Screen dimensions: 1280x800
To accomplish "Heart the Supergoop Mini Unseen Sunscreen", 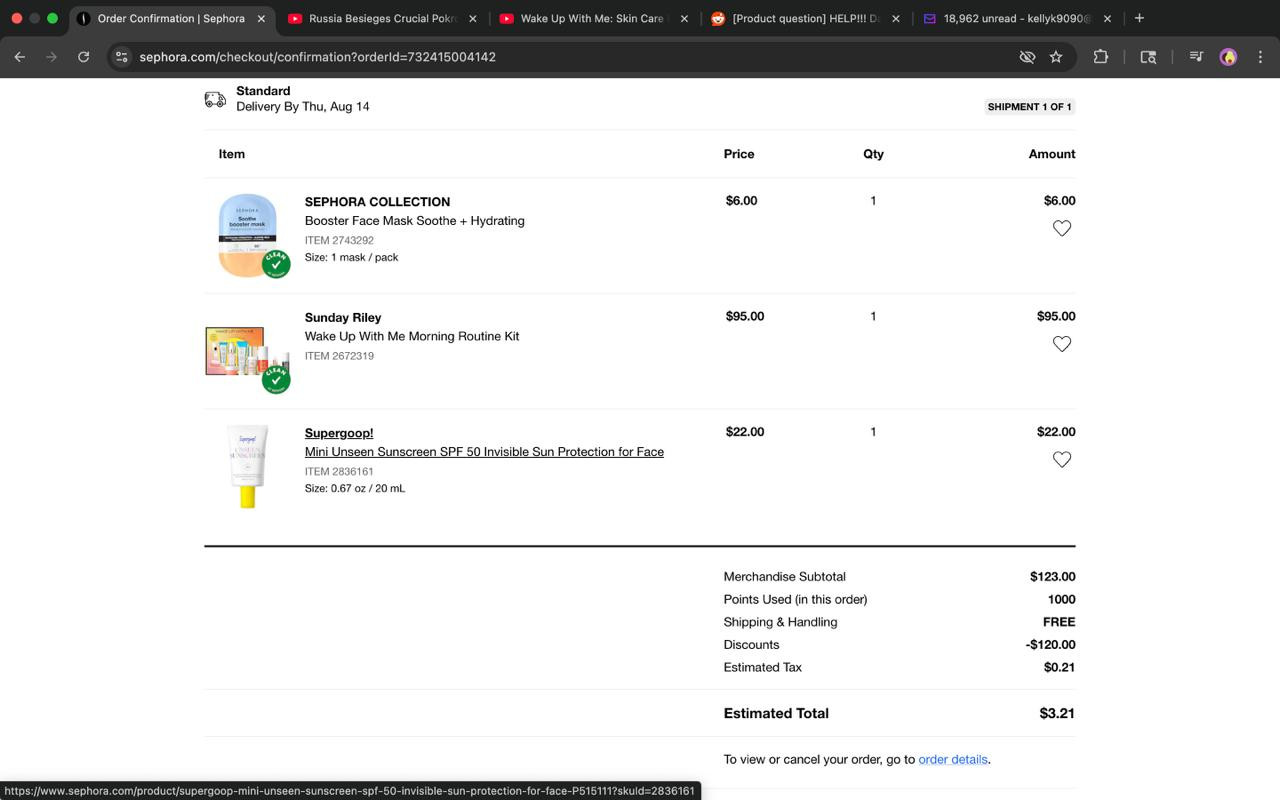I will (1062, 460).
